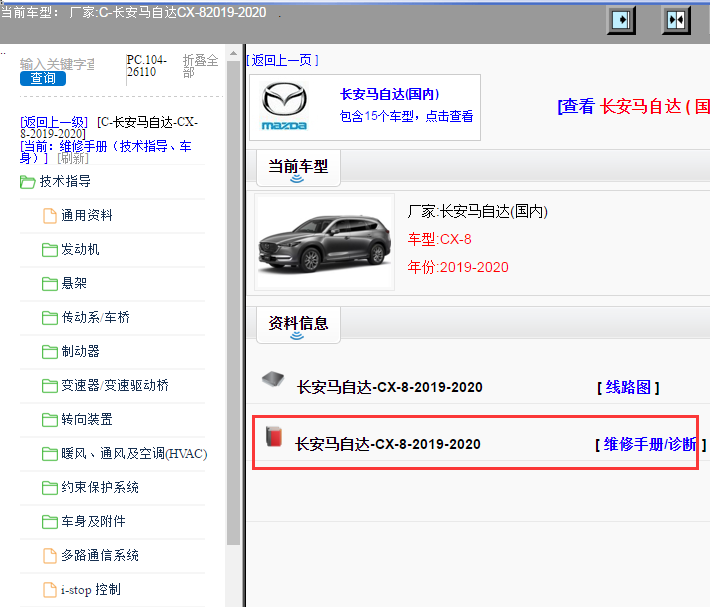Expand the 制动器 tree item

tap(81, 351)
